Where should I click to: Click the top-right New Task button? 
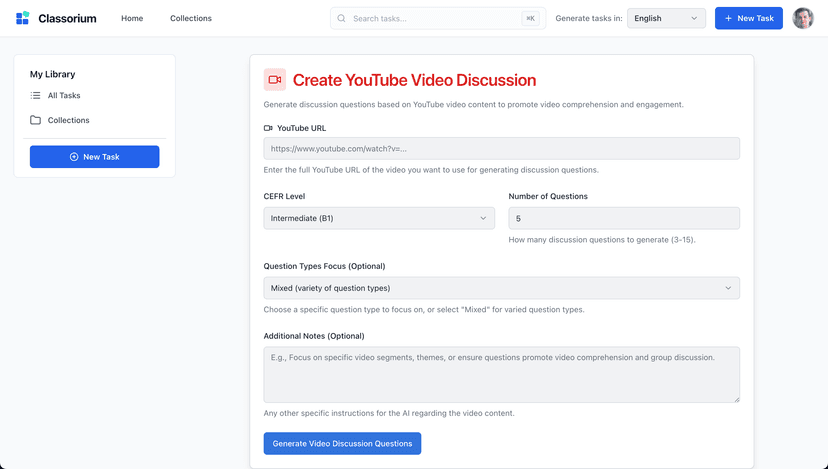pos(748,18)
